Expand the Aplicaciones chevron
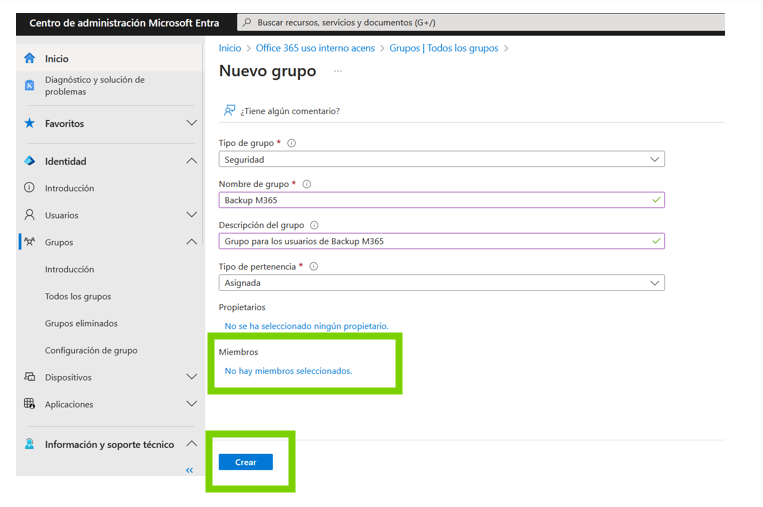This screenshot has height=507, width=763. tap(192, 404)
